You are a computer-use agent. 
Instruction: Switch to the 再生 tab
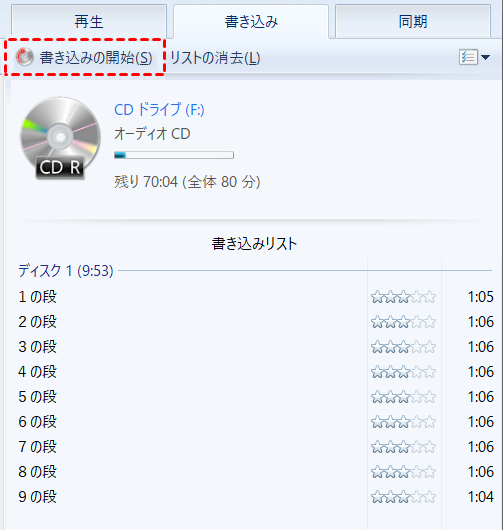click(89, 22)
